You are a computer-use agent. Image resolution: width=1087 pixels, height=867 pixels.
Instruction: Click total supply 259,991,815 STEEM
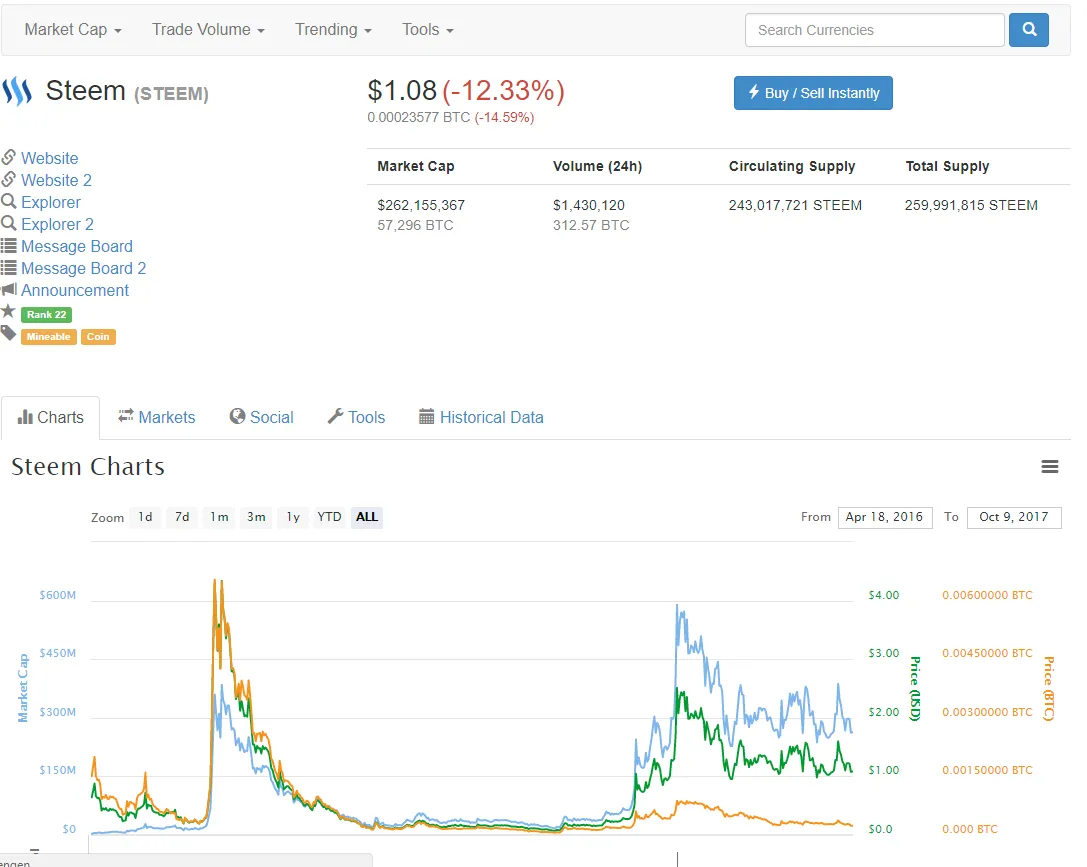(971, 205)
